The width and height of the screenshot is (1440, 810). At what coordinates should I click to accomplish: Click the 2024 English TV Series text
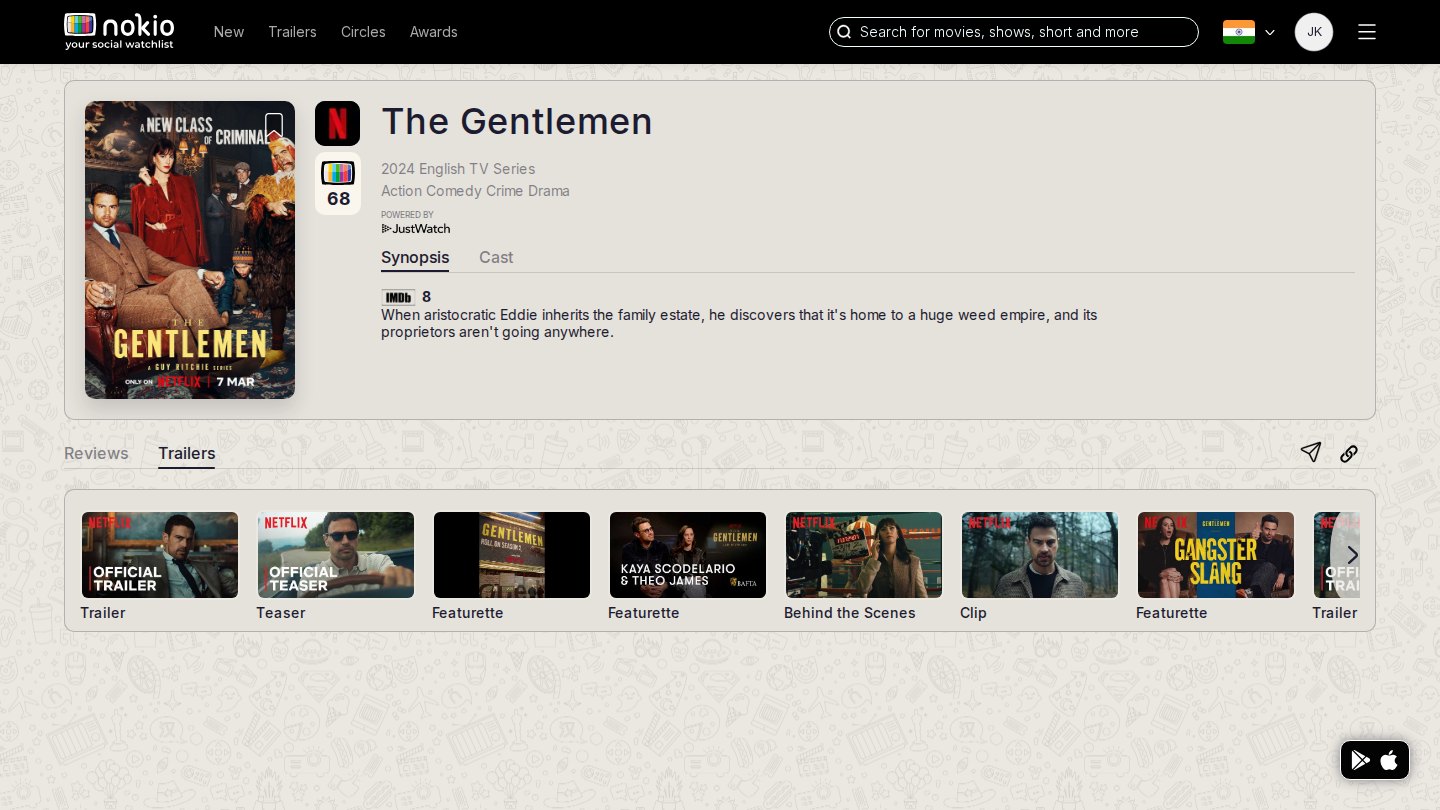click(x=458, y=169)
